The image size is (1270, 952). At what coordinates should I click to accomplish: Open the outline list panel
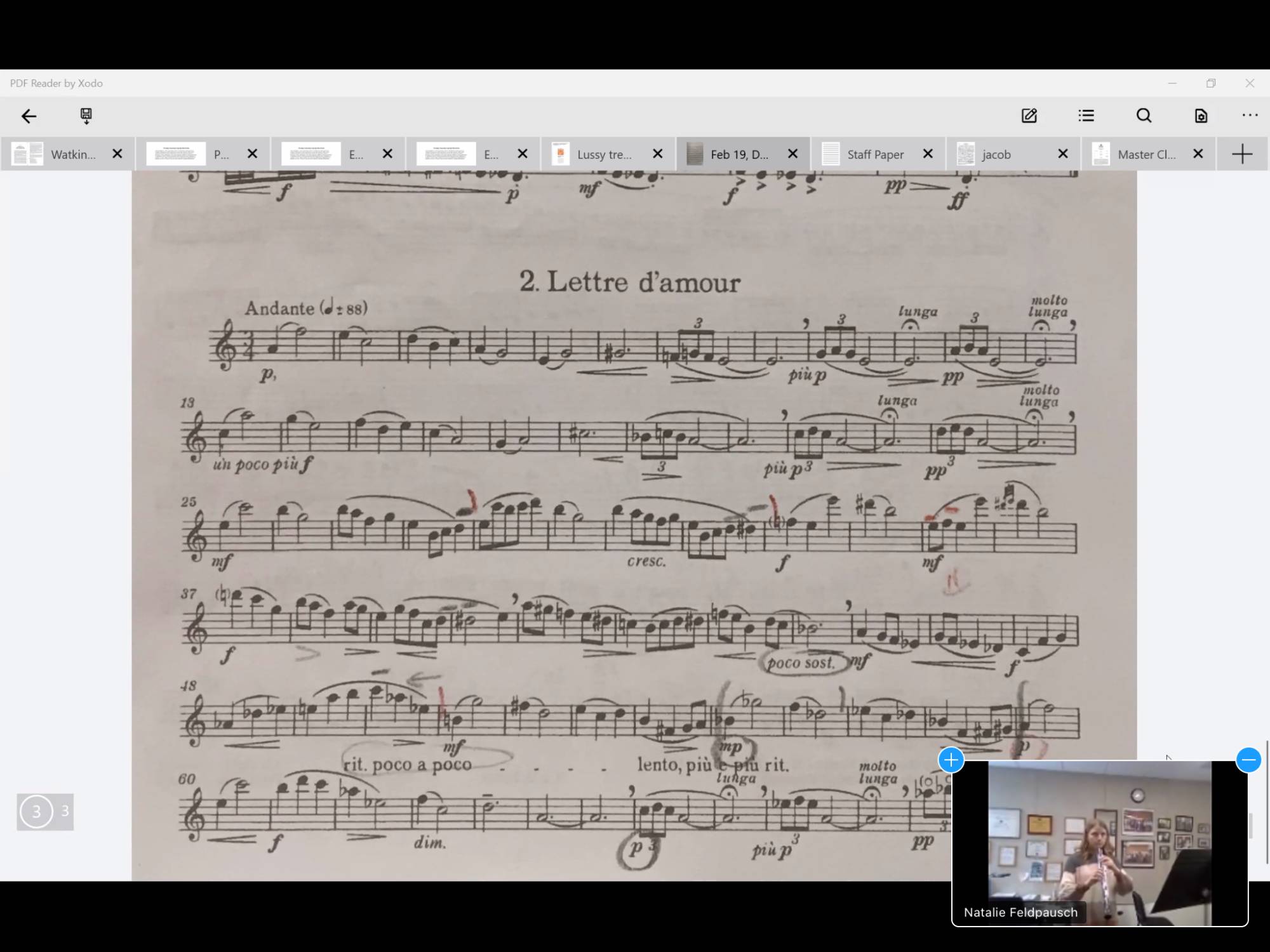point(1086,116)
